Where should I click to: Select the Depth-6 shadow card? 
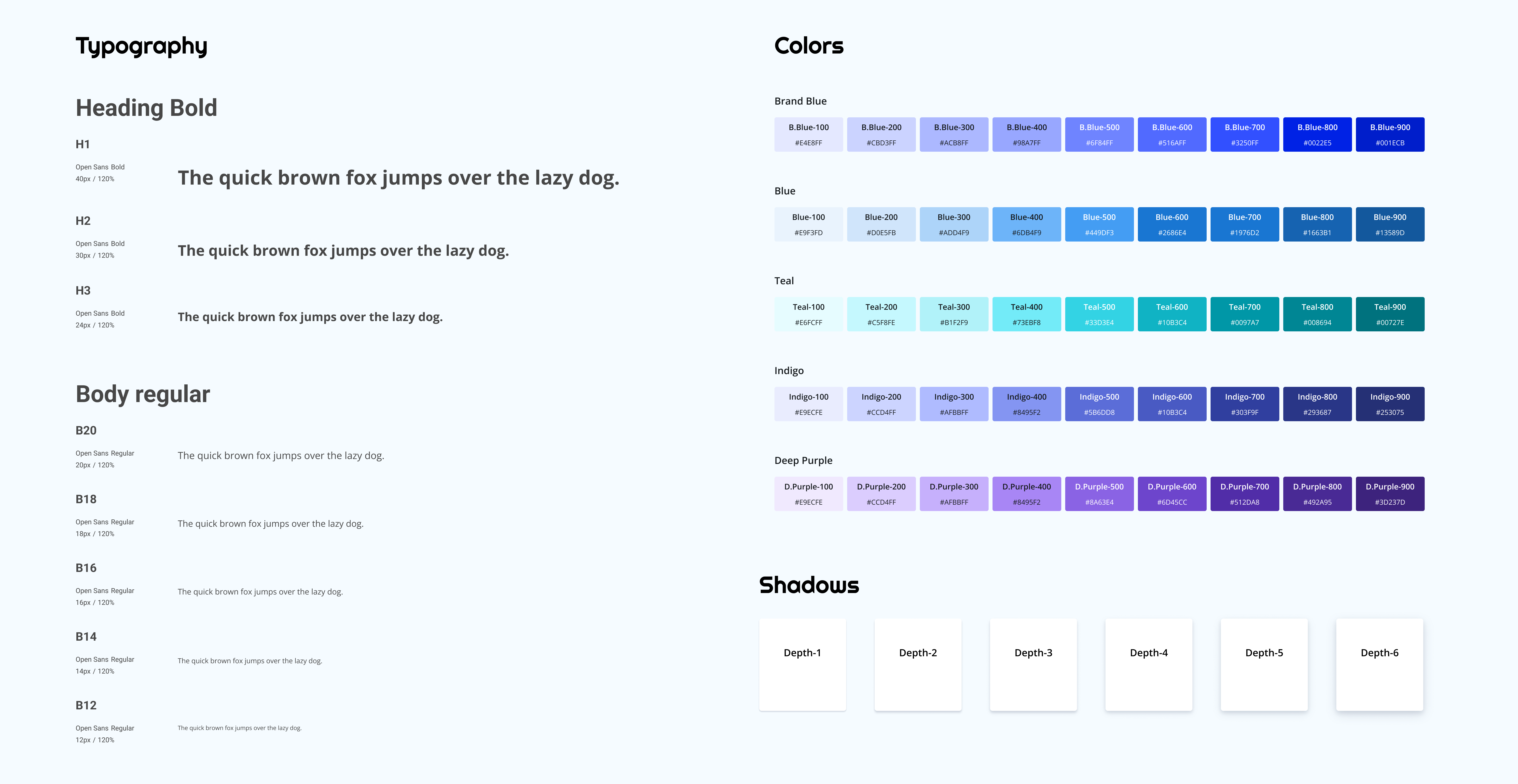[x=1379, y=664]
